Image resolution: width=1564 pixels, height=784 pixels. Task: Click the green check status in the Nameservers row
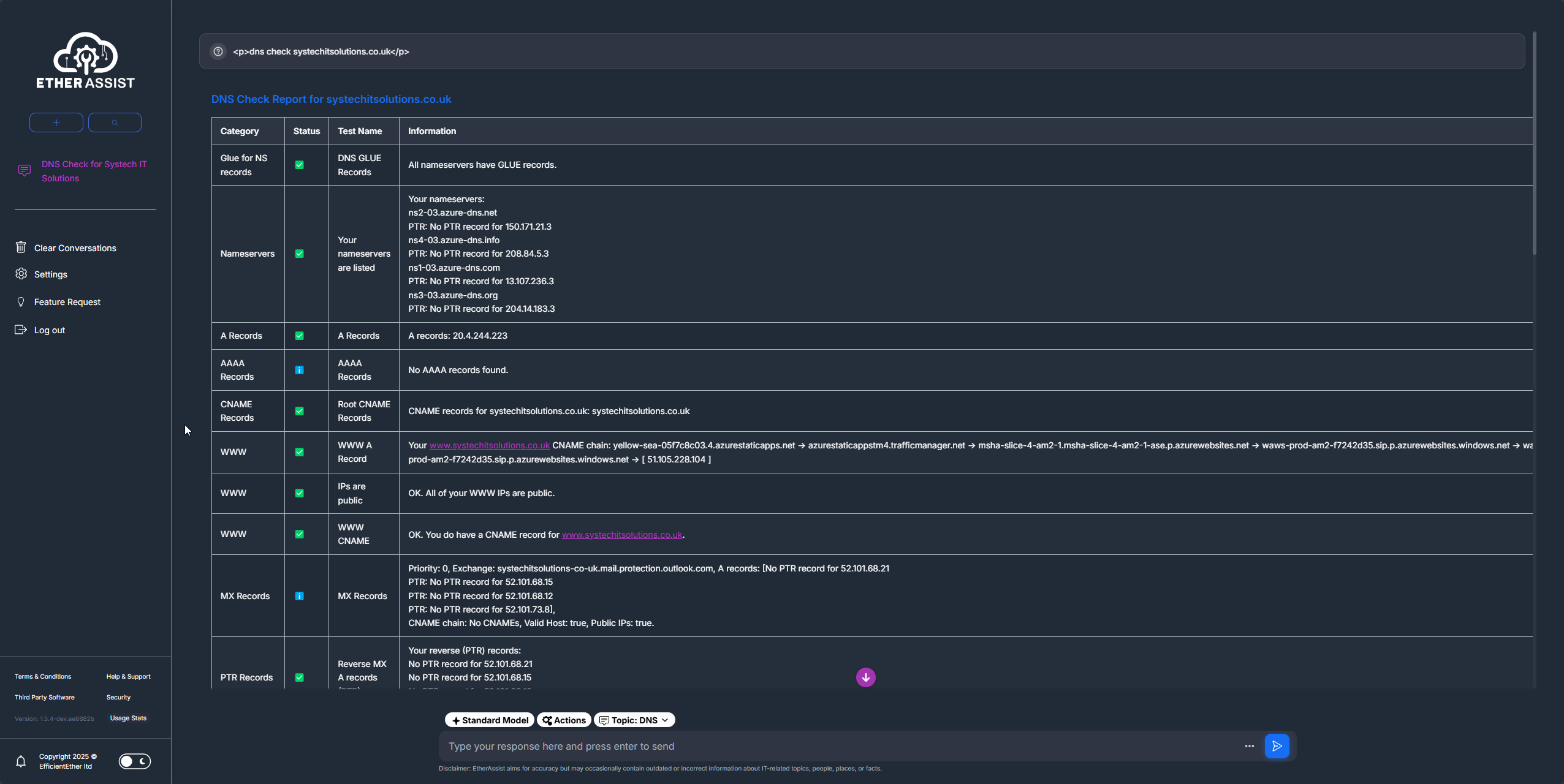click(299, 254)
